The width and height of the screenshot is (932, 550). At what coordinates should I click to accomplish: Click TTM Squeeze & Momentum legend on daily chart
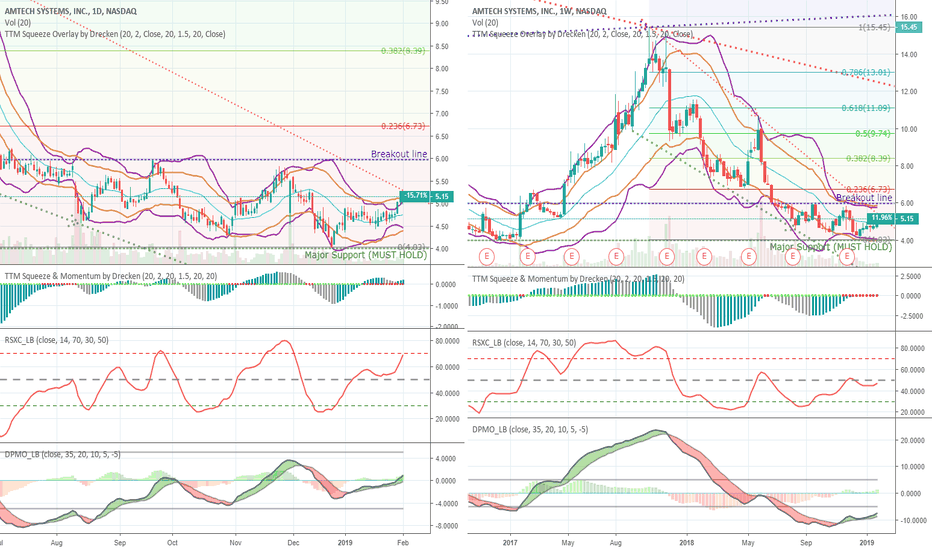[111, 276]
